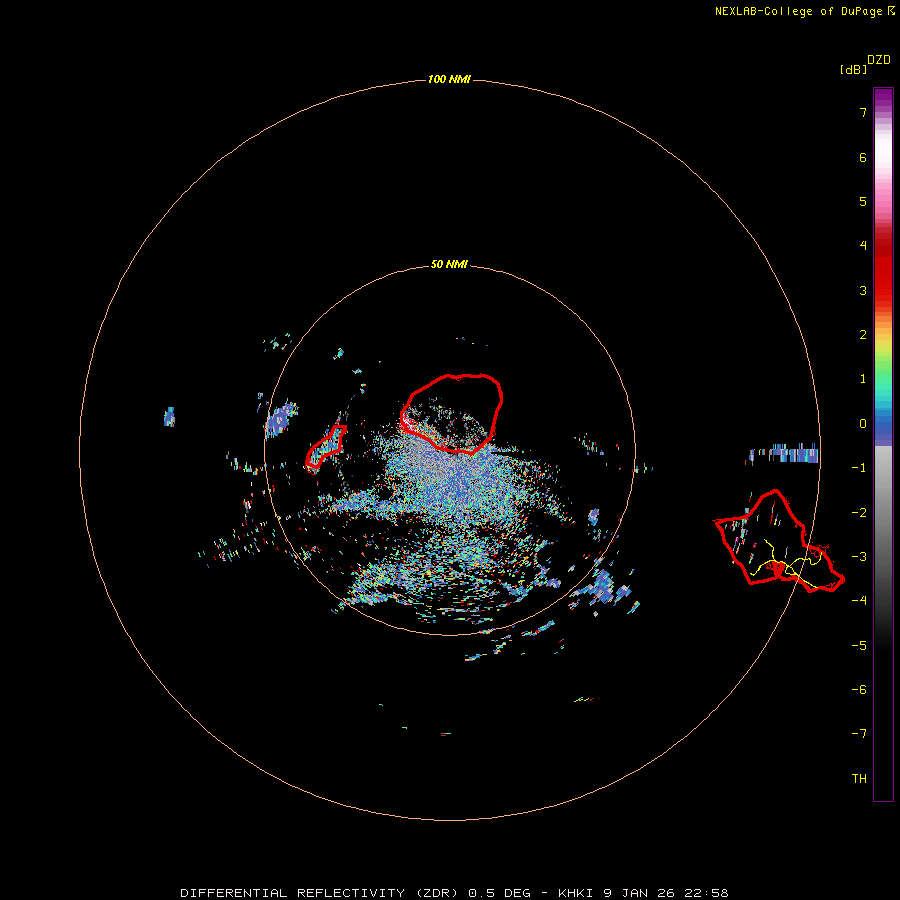Click the -7 value on the color scale
Viewport: 900px width, 900px height.
click(x=859, y=734)
